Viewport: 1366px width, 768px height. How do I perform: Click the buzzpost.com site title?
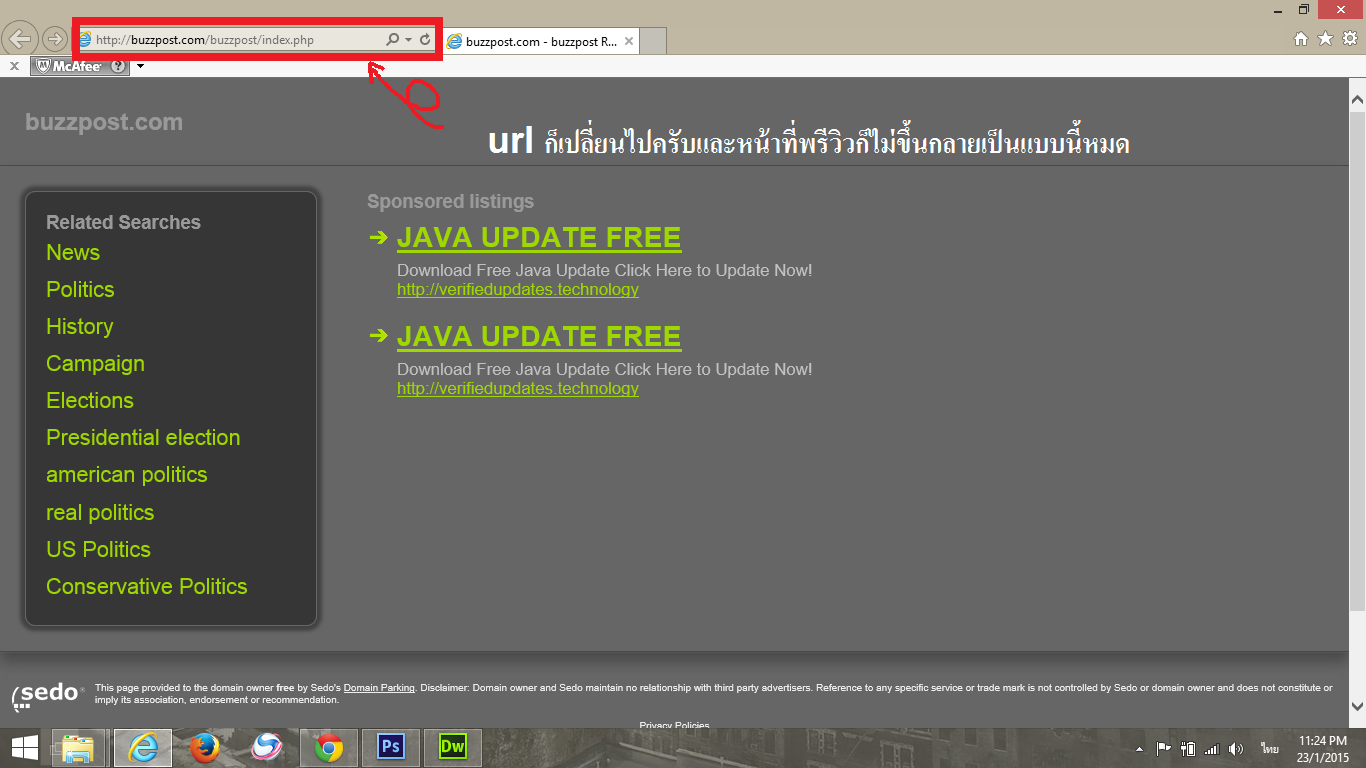click(x=104, y=123)
